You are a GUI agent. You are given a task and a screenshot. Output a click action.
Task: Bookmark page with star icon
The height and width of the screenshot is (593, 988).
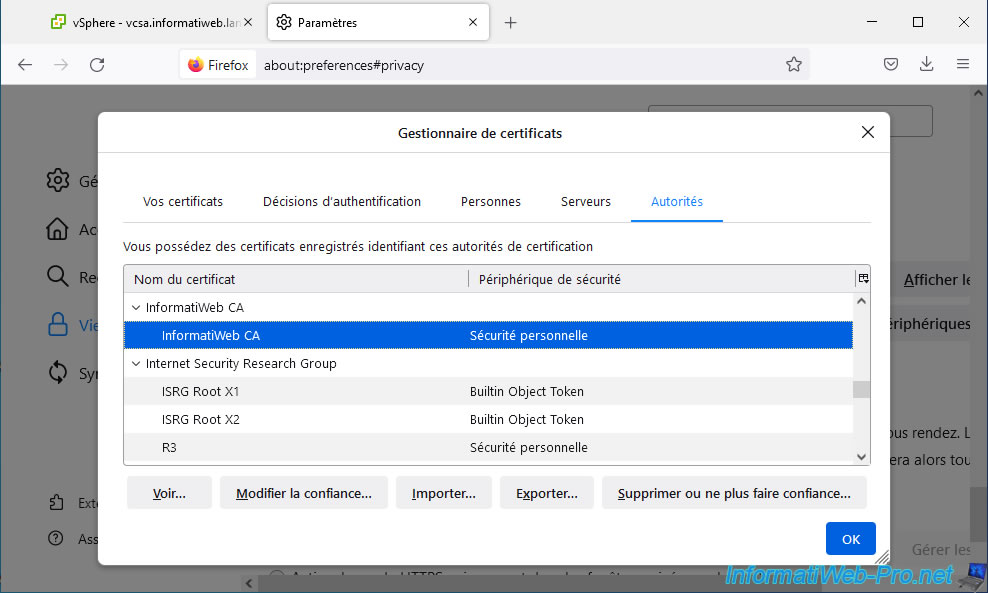[793, 65]
